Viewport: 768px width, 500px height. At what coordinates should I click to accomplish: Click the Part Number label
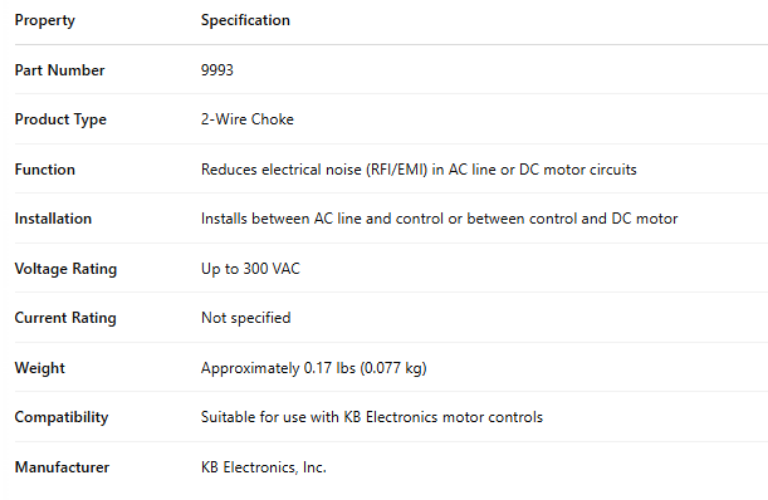click(59, 70)
